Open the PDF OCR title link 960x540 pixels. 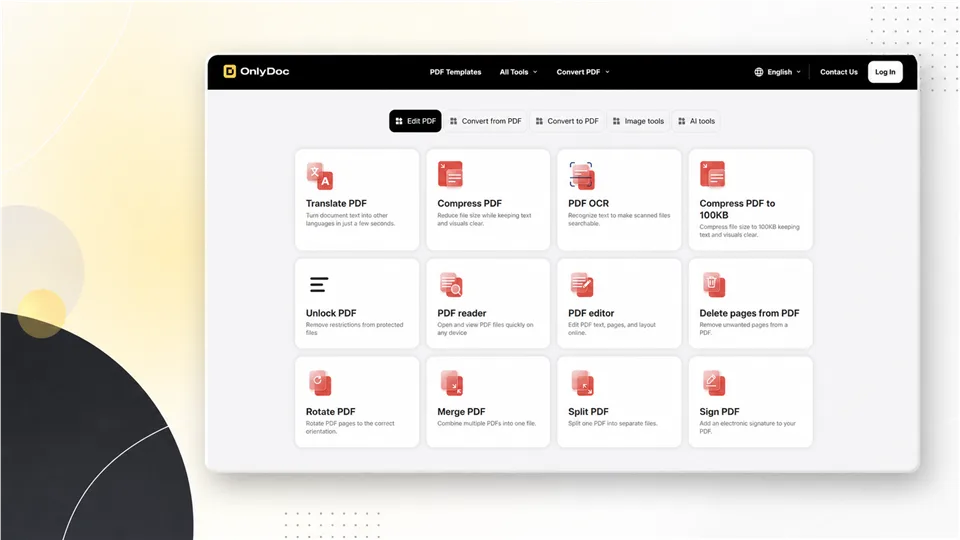pyautogui.click(x=588, y=203)
